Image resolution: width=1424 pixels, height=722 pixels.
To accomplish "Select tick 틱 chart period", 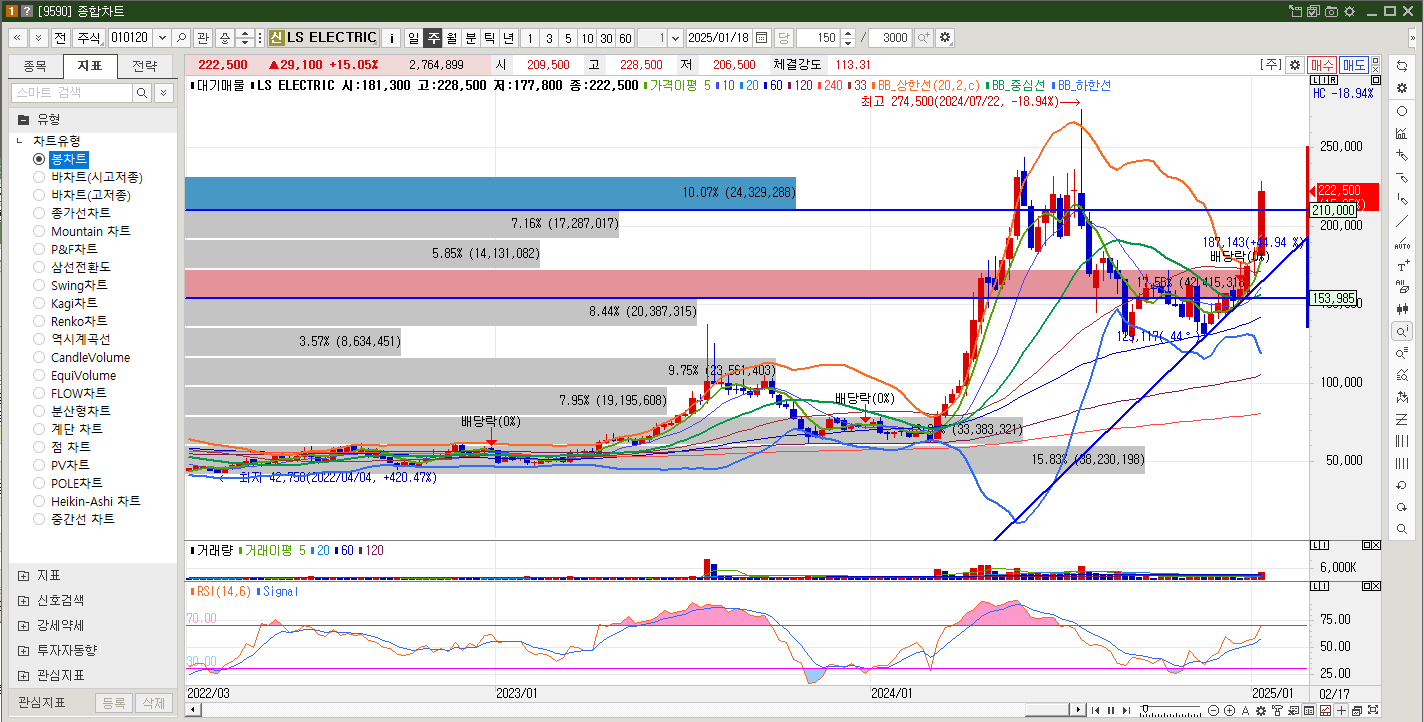I will (489, 37).
